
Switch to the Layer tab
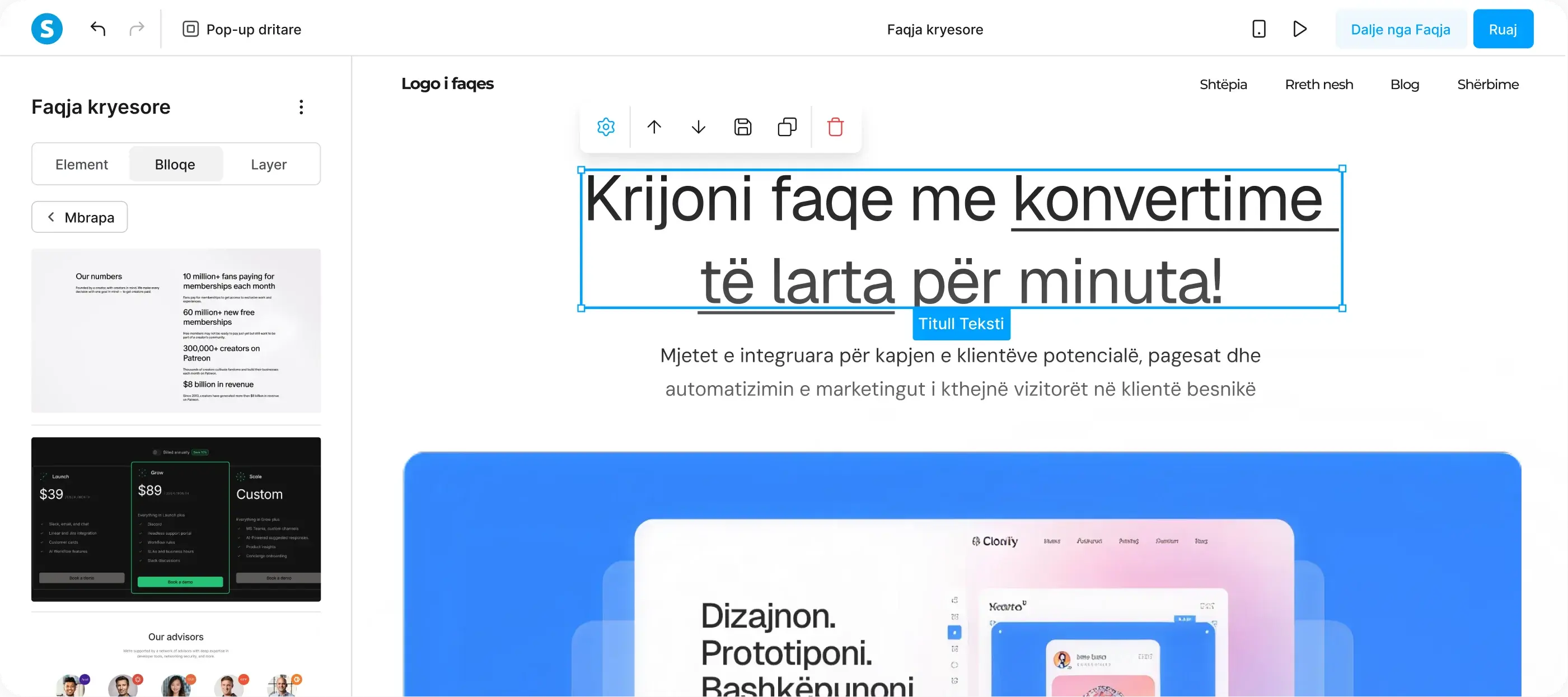(268, 163)
